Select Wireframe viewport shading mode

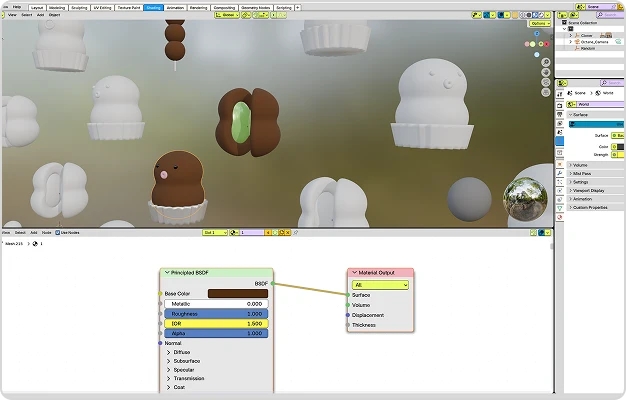point(522,15)
